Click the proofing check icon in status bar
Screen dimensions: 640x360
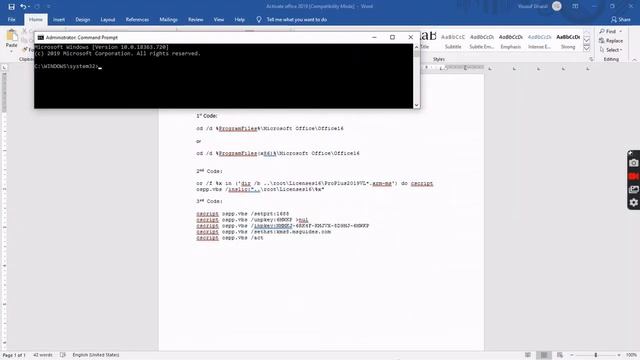[x=62, y=355]
